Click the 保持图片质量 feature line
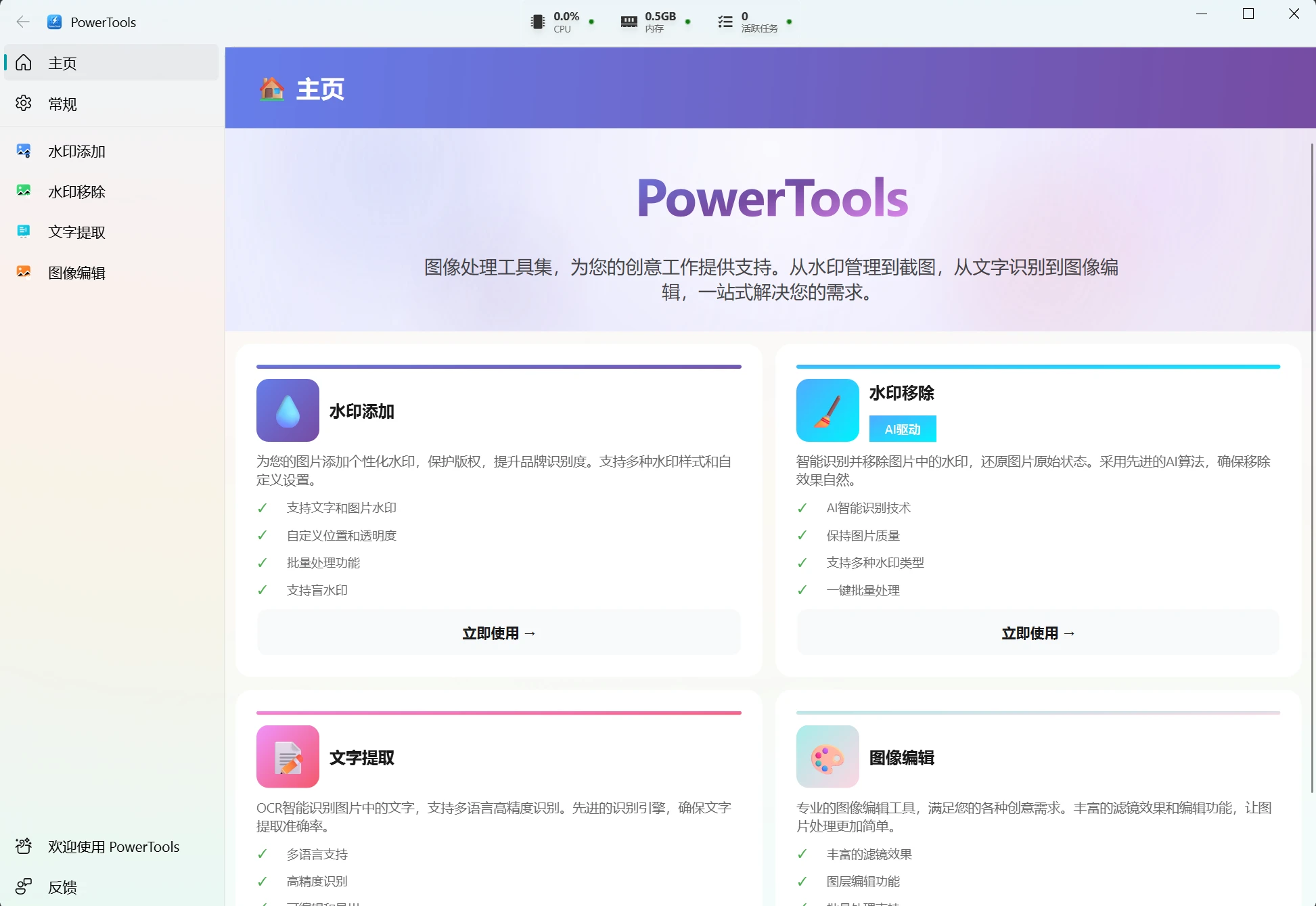The image size is (1316, 906). pos(863,535)
